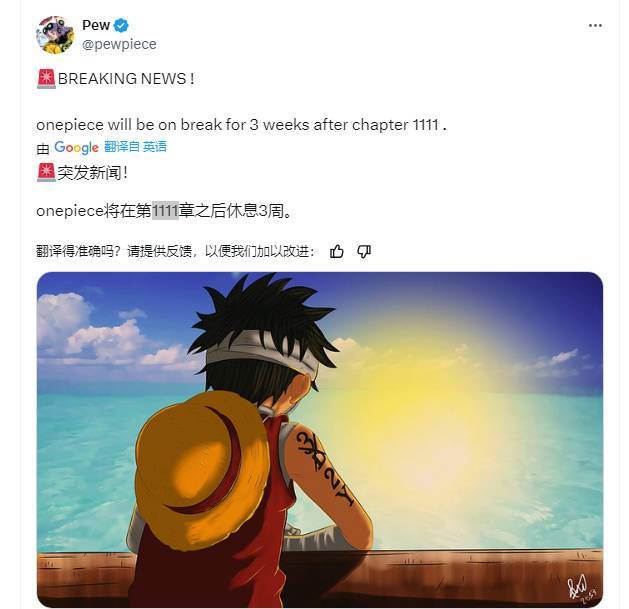The width and height of the screenshot is (629, 609).
Task: Click the display name Pew
Action: [x=96, y=25]
